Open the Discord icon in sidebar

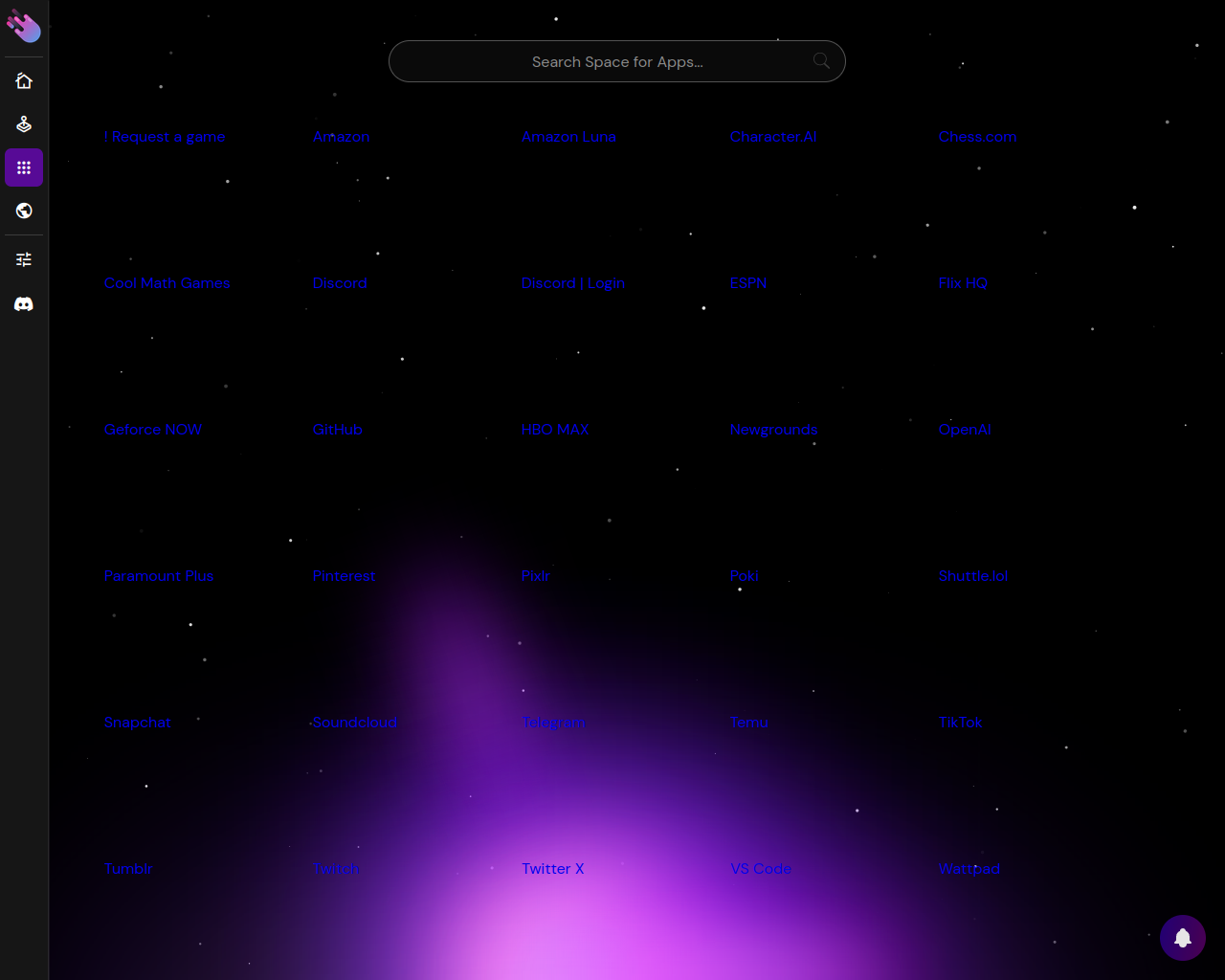tap(24, 304)
